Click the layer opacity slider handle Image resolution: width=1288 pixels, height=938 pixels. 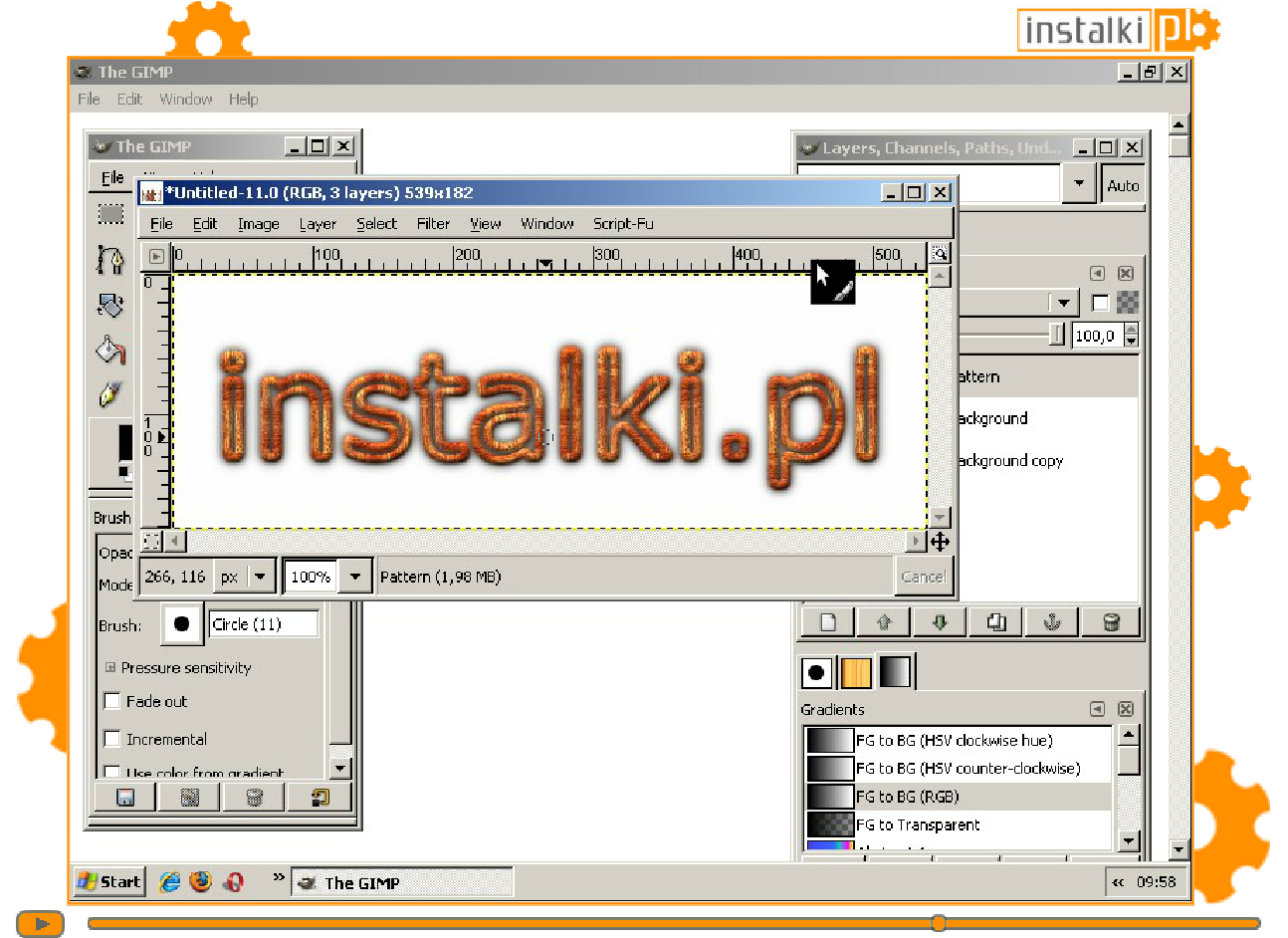coord(1056,336)
